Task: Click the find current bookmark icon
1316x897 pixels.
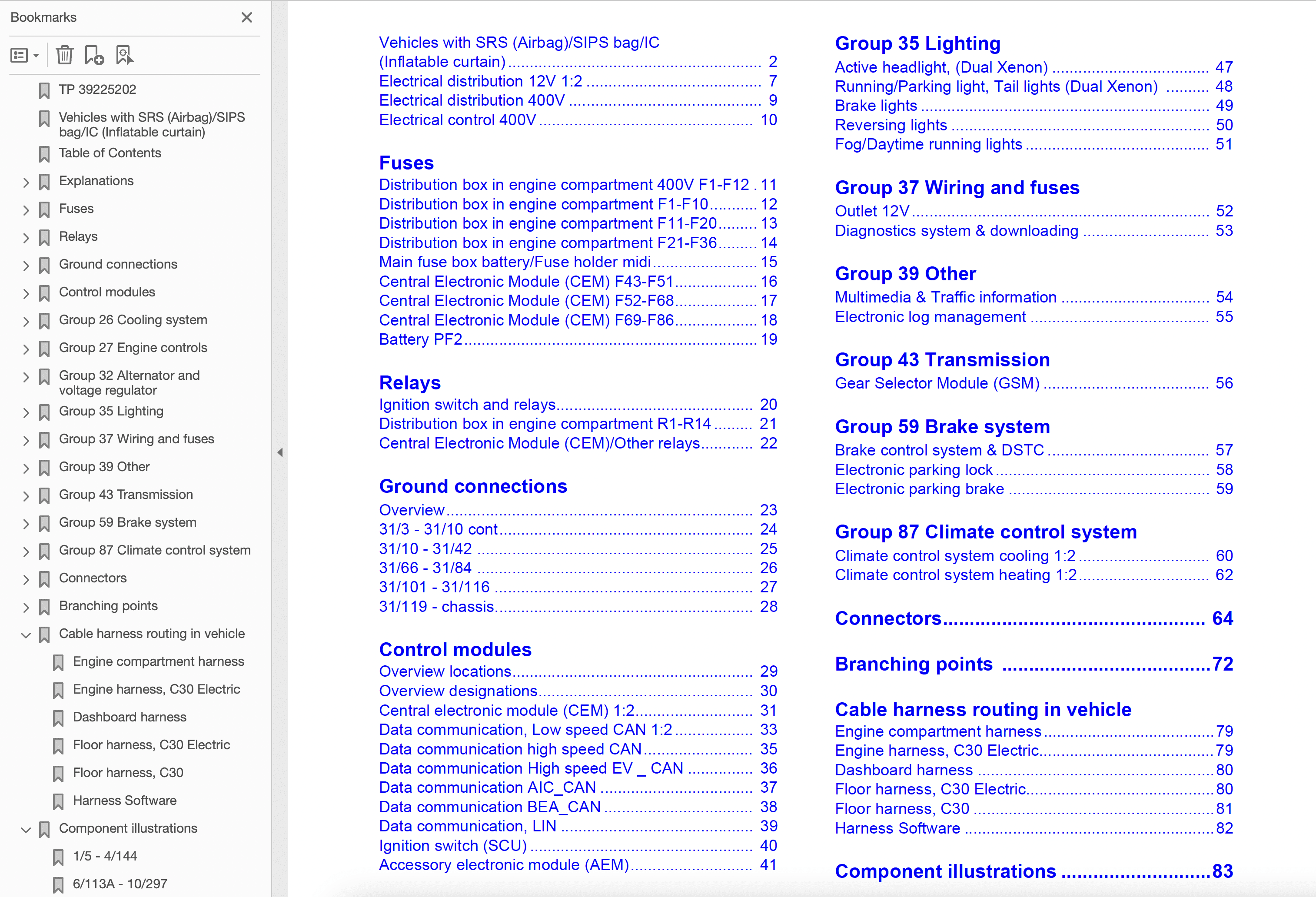Action: (124, 56)
